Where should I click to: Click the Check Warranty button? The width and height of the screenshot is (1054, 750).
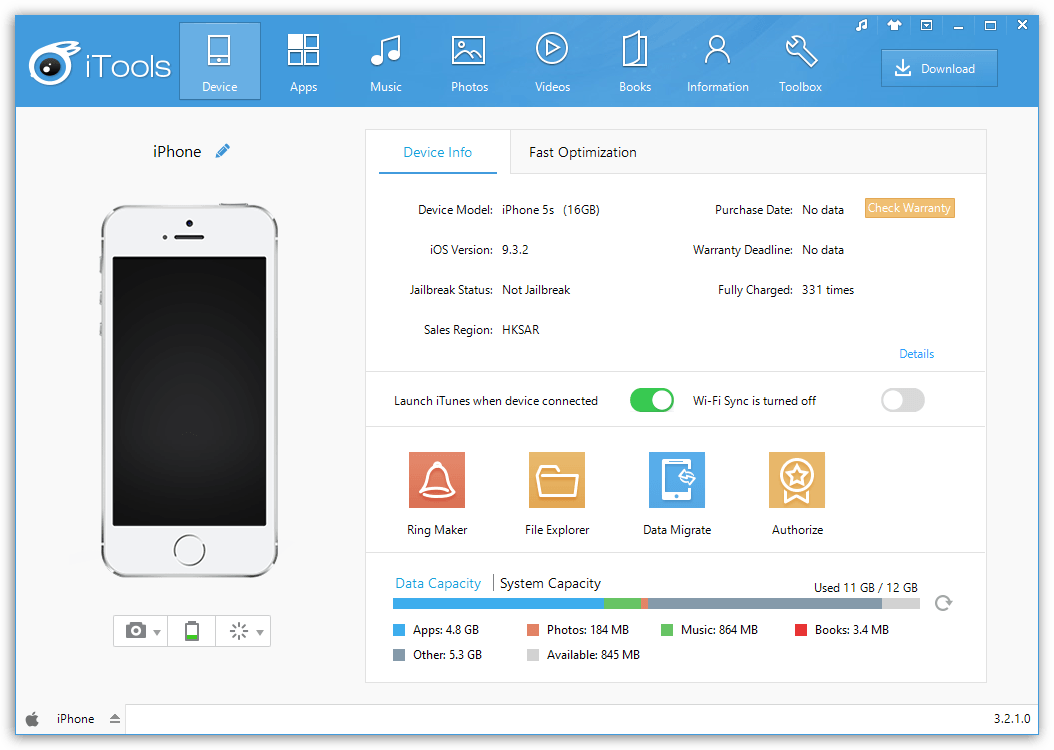point(909,208)
